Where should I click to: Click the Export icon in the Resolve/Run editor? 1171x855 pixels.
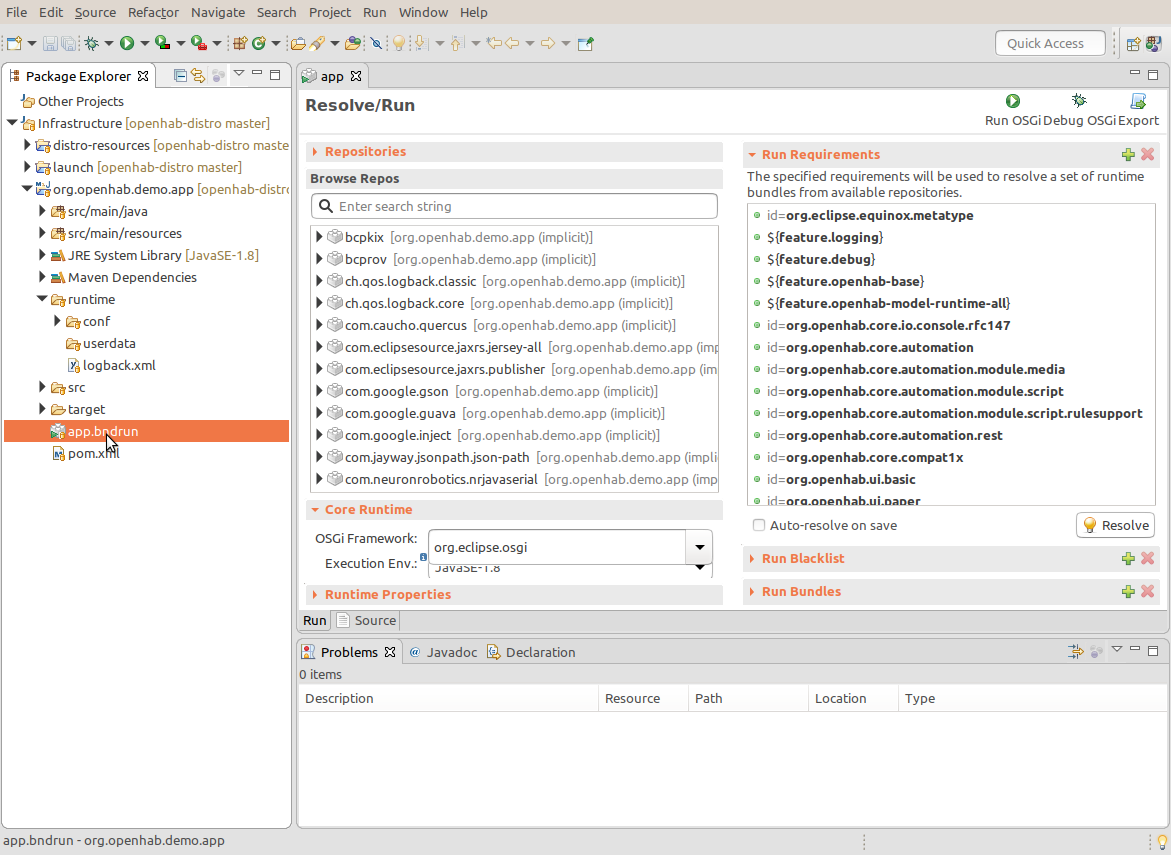[x=1138, y=101]
